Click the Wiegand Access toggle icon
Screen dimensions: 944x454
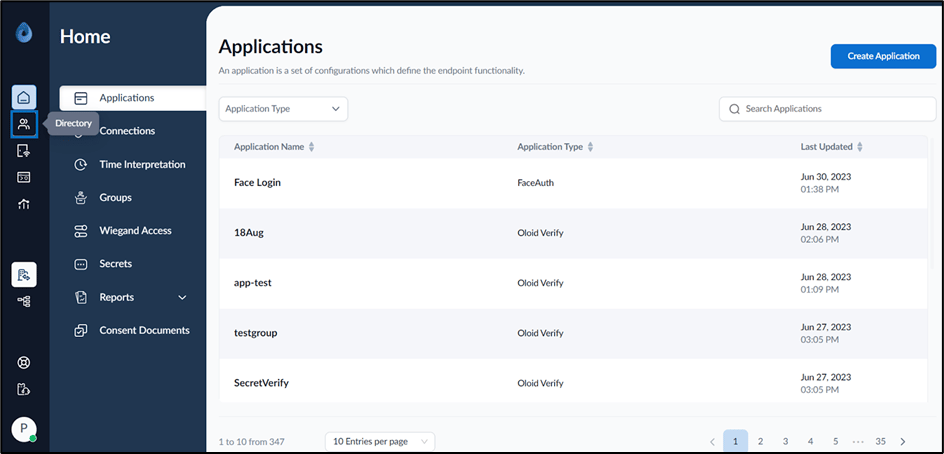click(81, 231)
